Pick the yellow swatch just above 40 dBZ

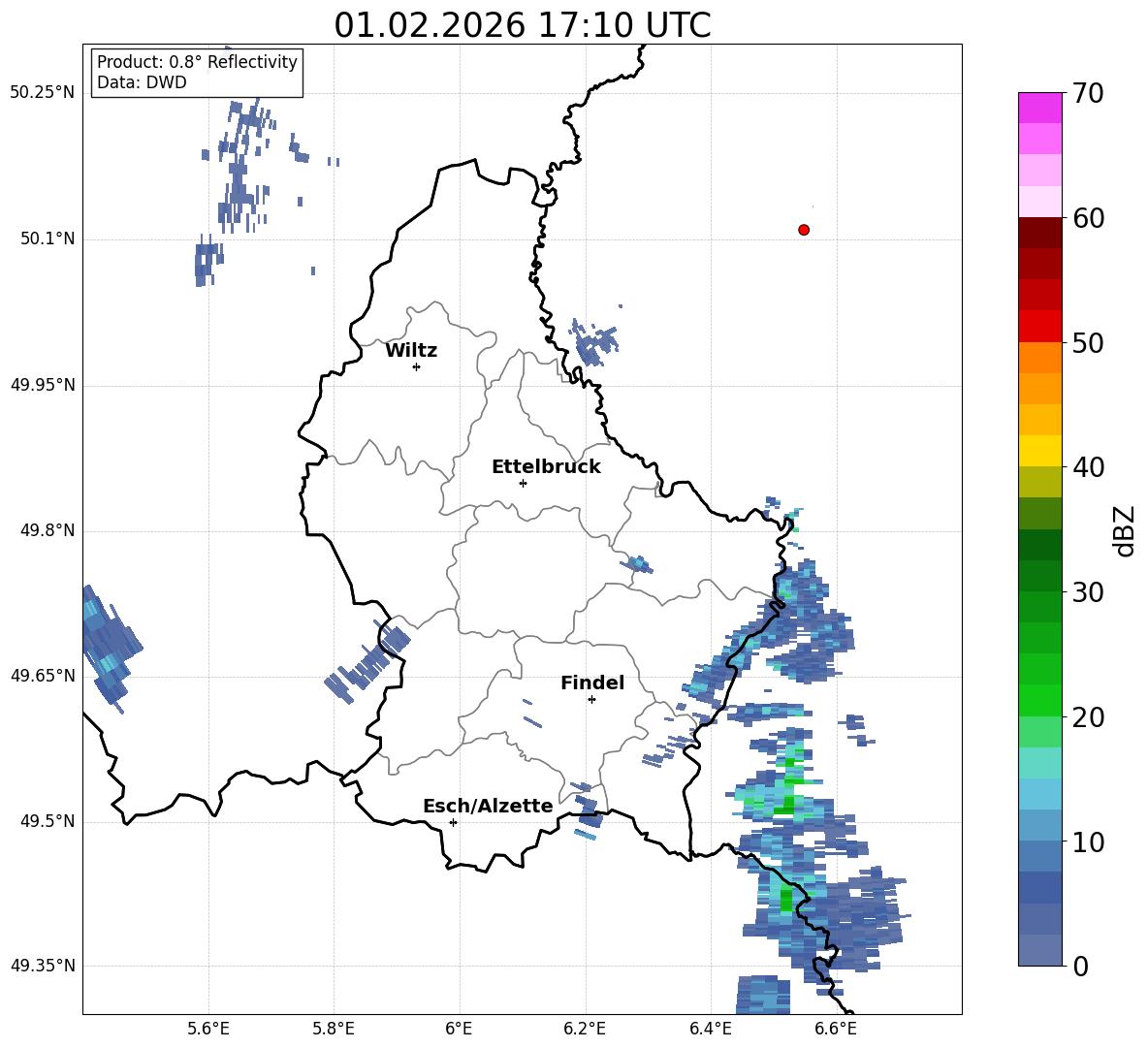1039,452
